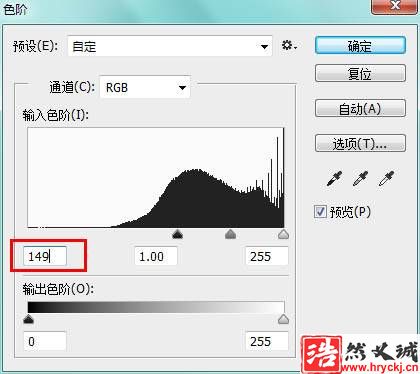Open the preset options gear menu
Image resolution: width=420 pixels, height=374 pixels.
pyautogui.click(x=289, y=45)
